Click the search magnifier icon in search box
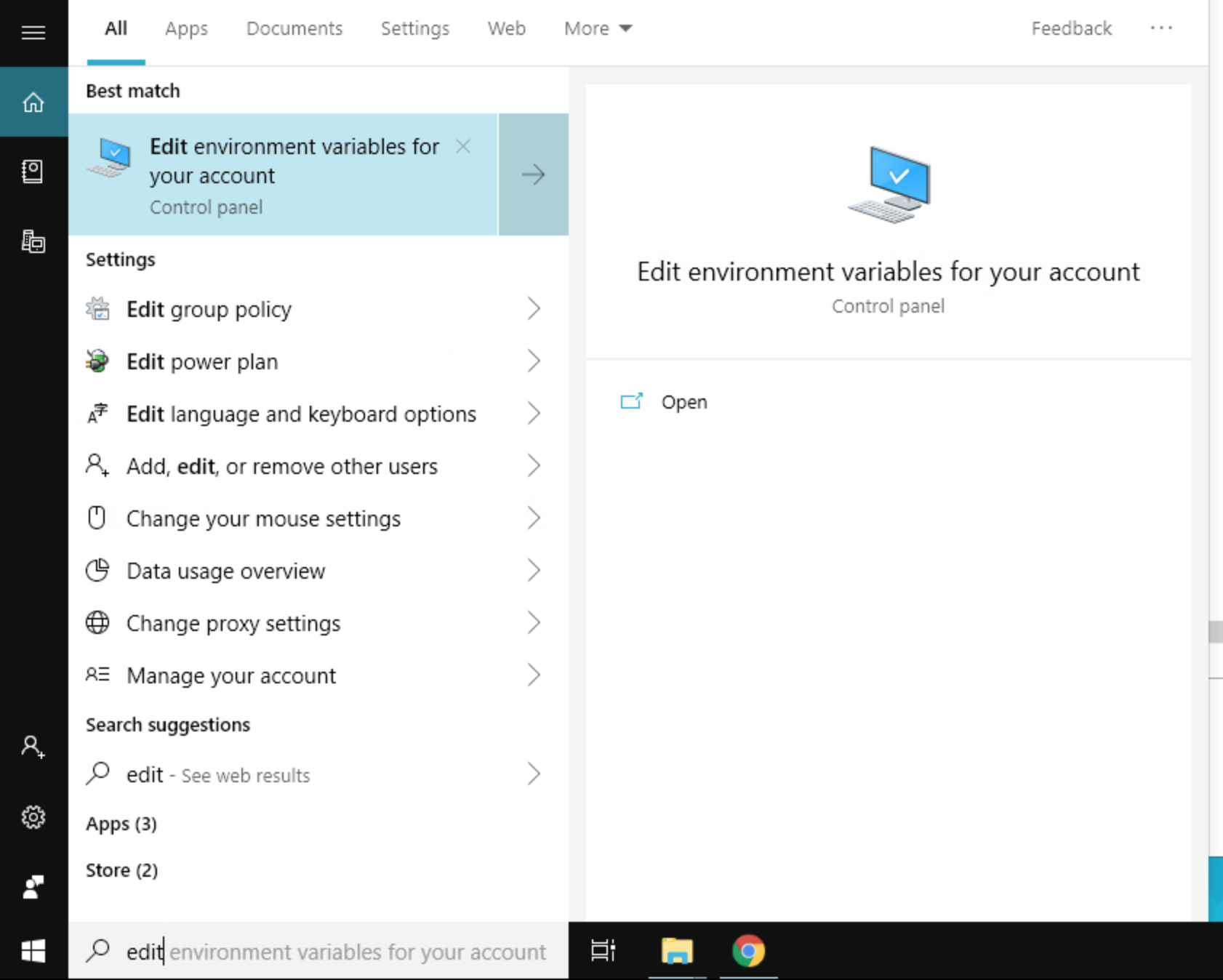This screenshot has width=1223, height=980. point(97,950)
